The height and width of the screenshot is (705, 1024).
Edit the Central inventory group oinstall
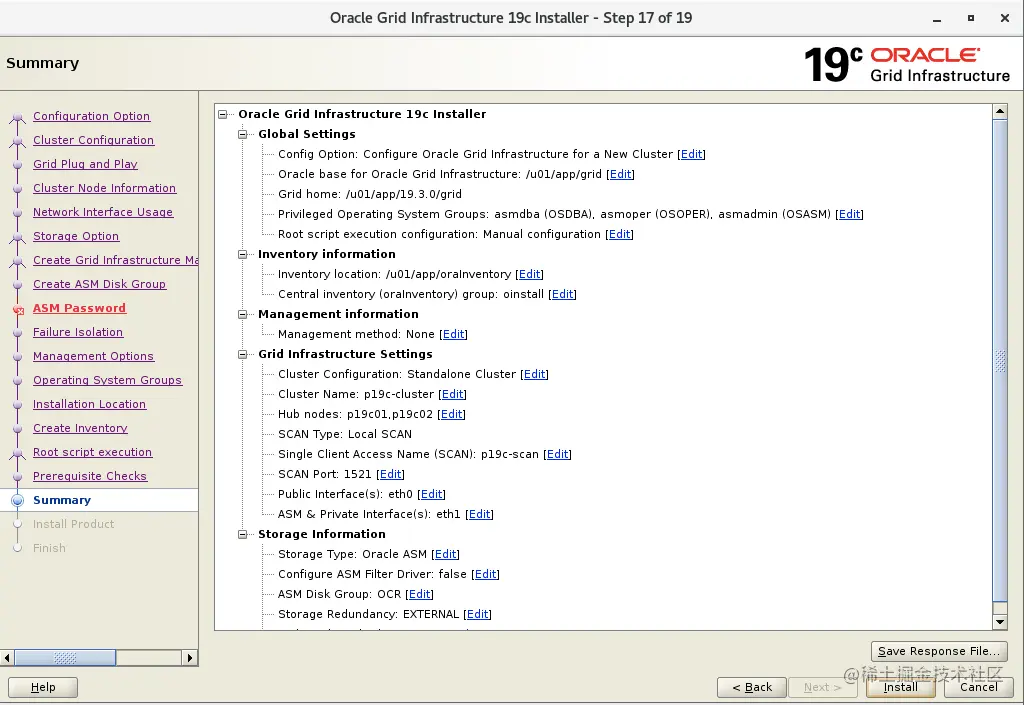562,294
